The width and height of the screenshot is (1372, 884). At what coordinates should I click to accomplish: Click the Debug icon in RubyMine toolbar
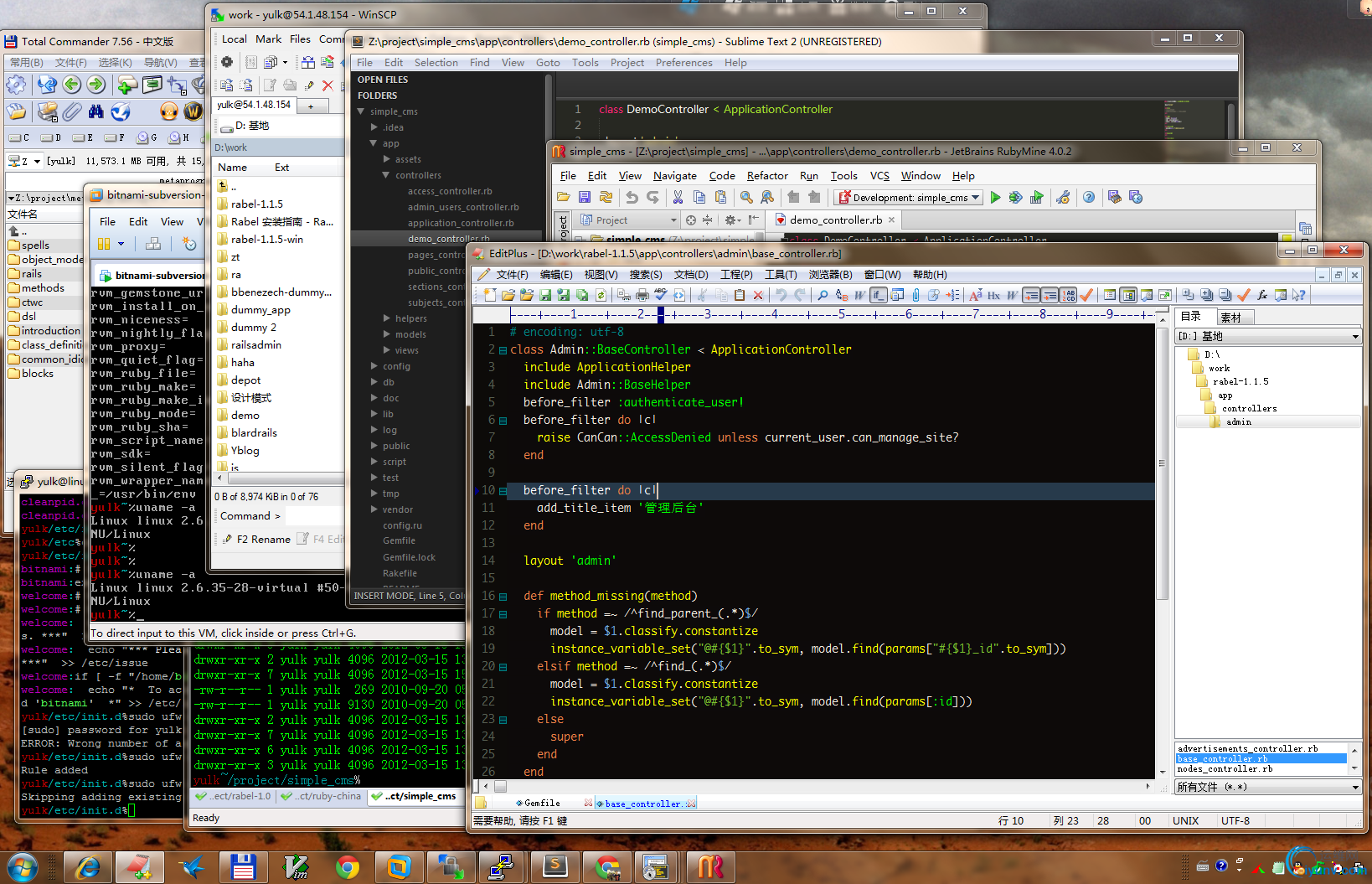click(1015, 198)
